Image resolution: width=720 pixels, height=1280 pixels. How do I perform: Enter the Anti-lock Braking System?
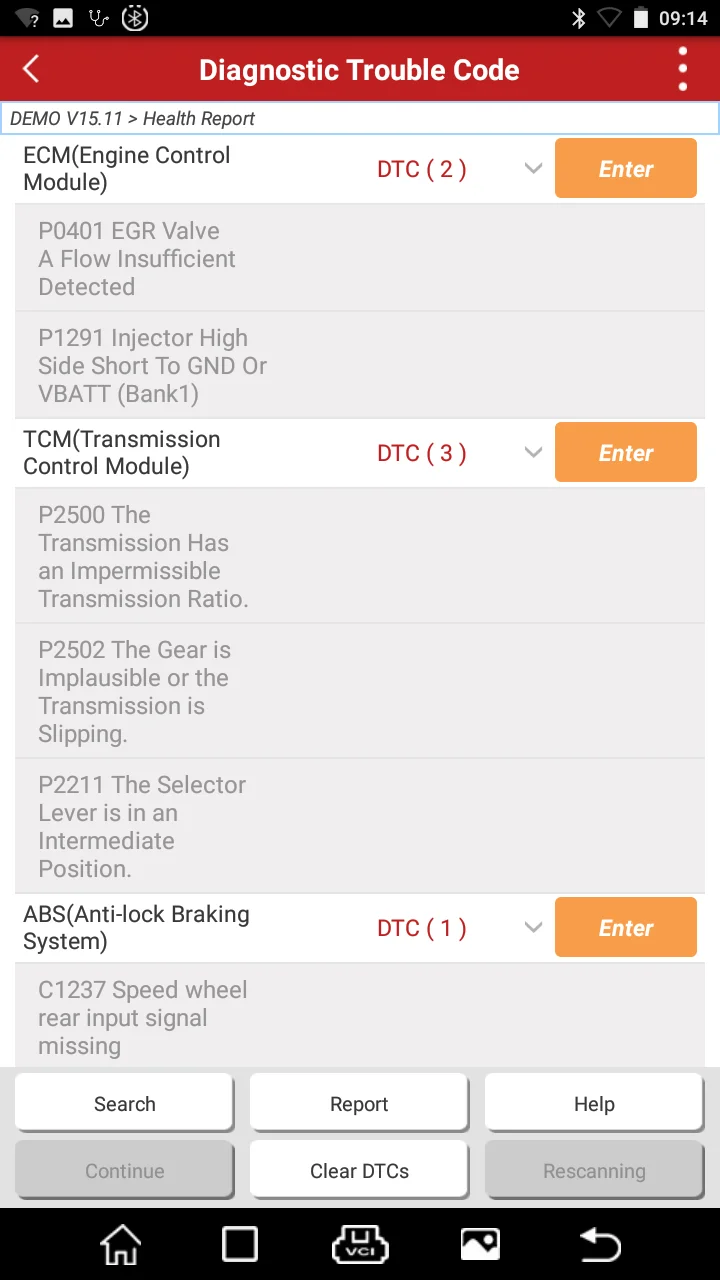(x=625, y=928)
